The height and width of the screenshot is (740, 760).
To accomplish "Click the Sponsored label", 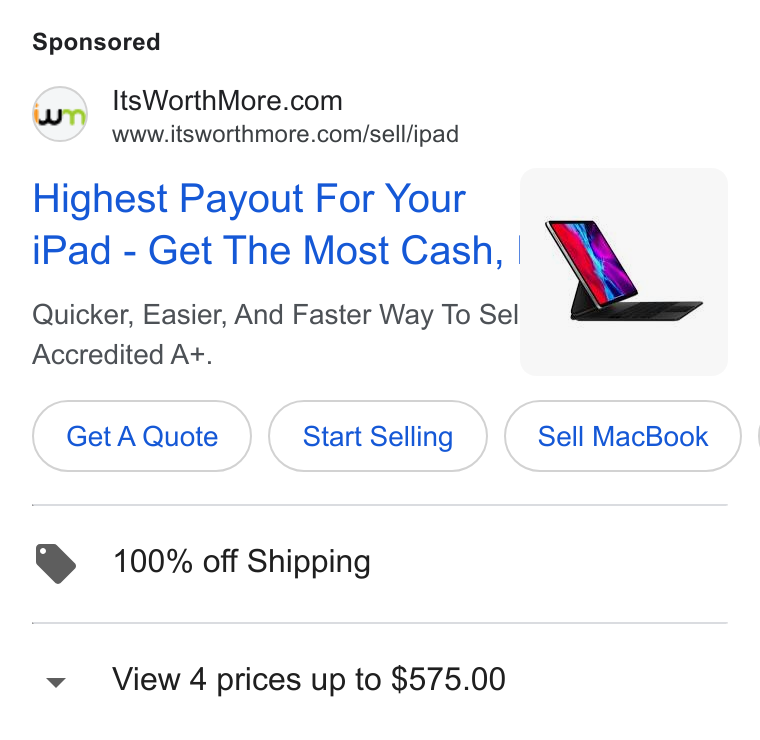I will pyautogui.click(x=96, y=42).
